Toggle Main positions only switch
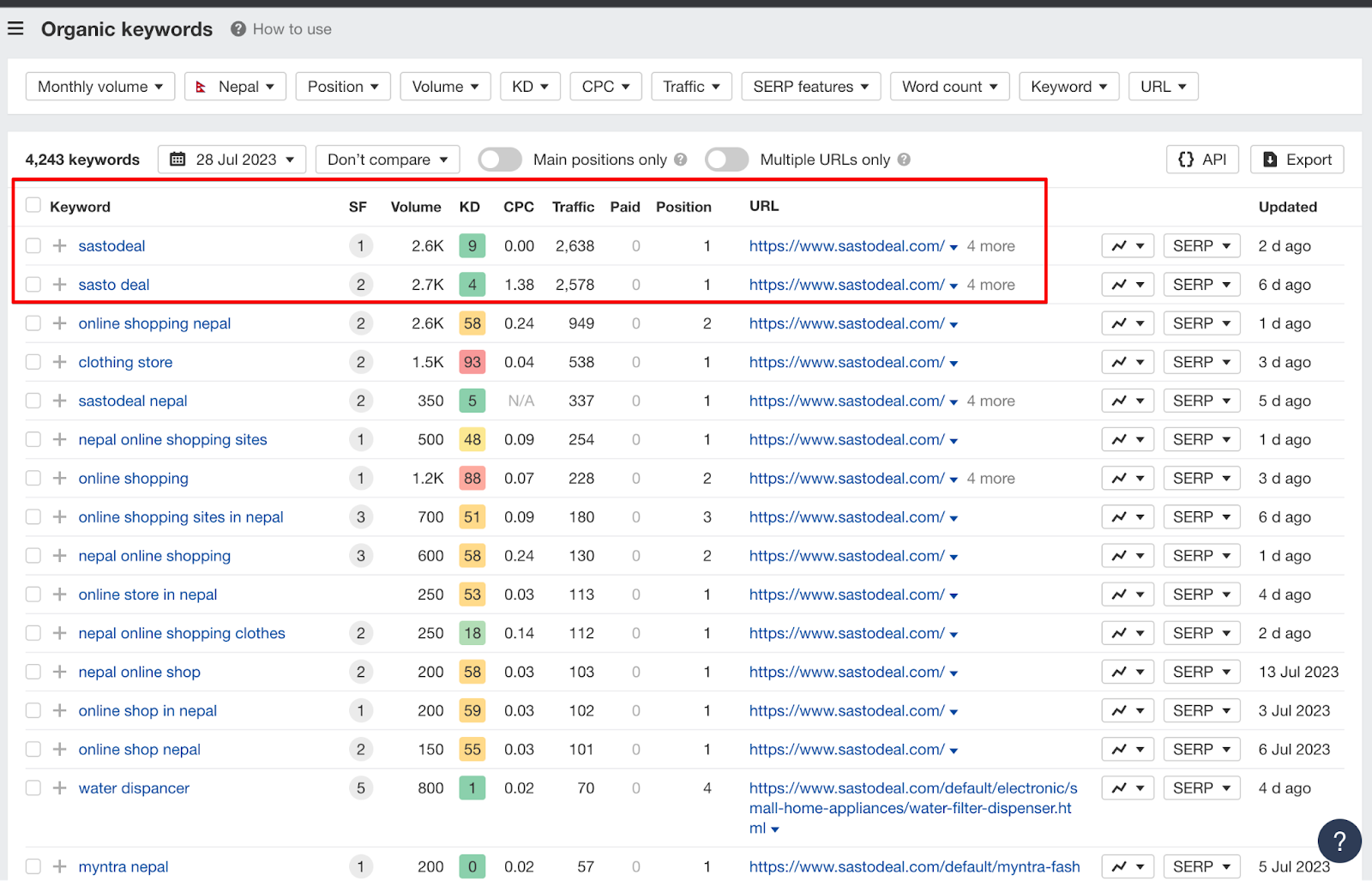1372x881 pixels. tap(500, 160)
